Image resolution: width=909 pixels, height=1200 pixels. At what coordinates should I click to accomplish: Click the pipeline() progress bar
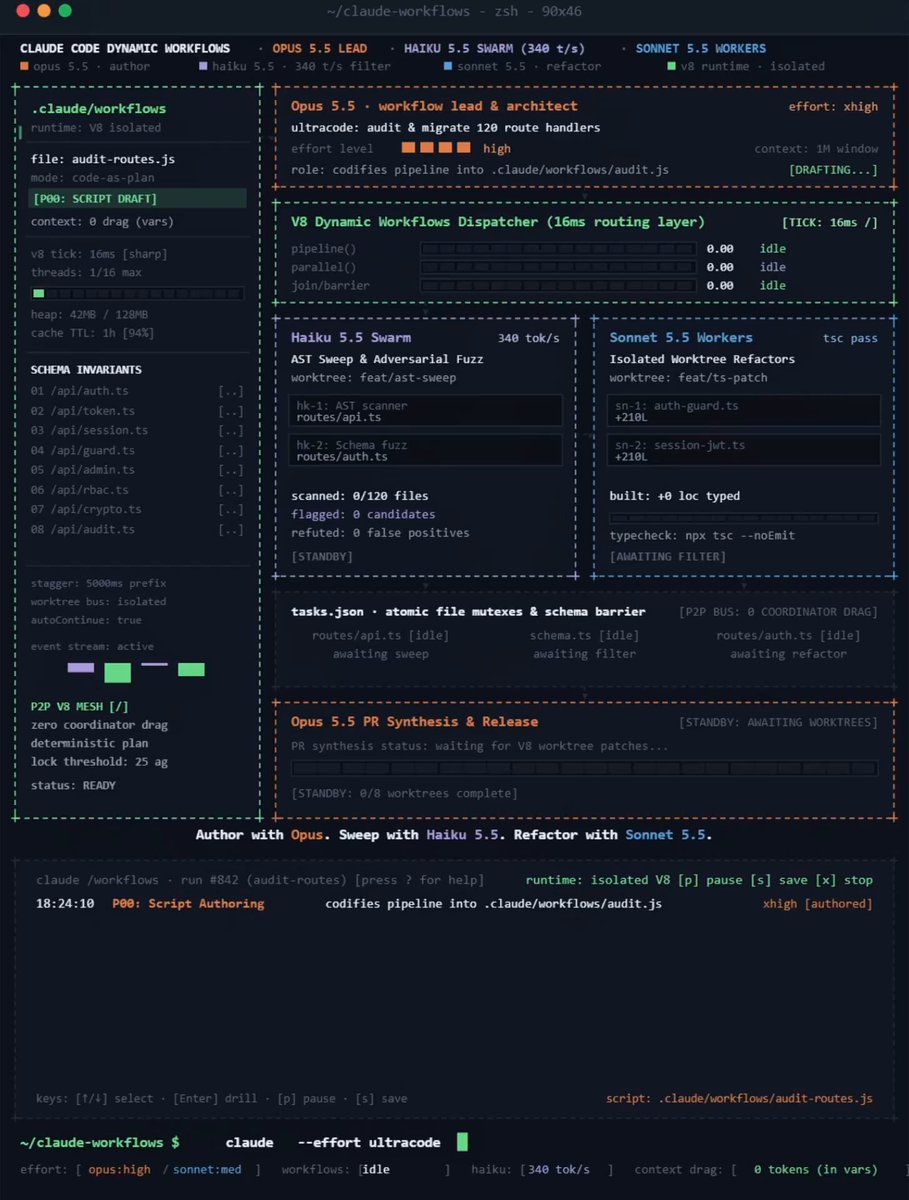pyautogui.click(x=557, y=249)
